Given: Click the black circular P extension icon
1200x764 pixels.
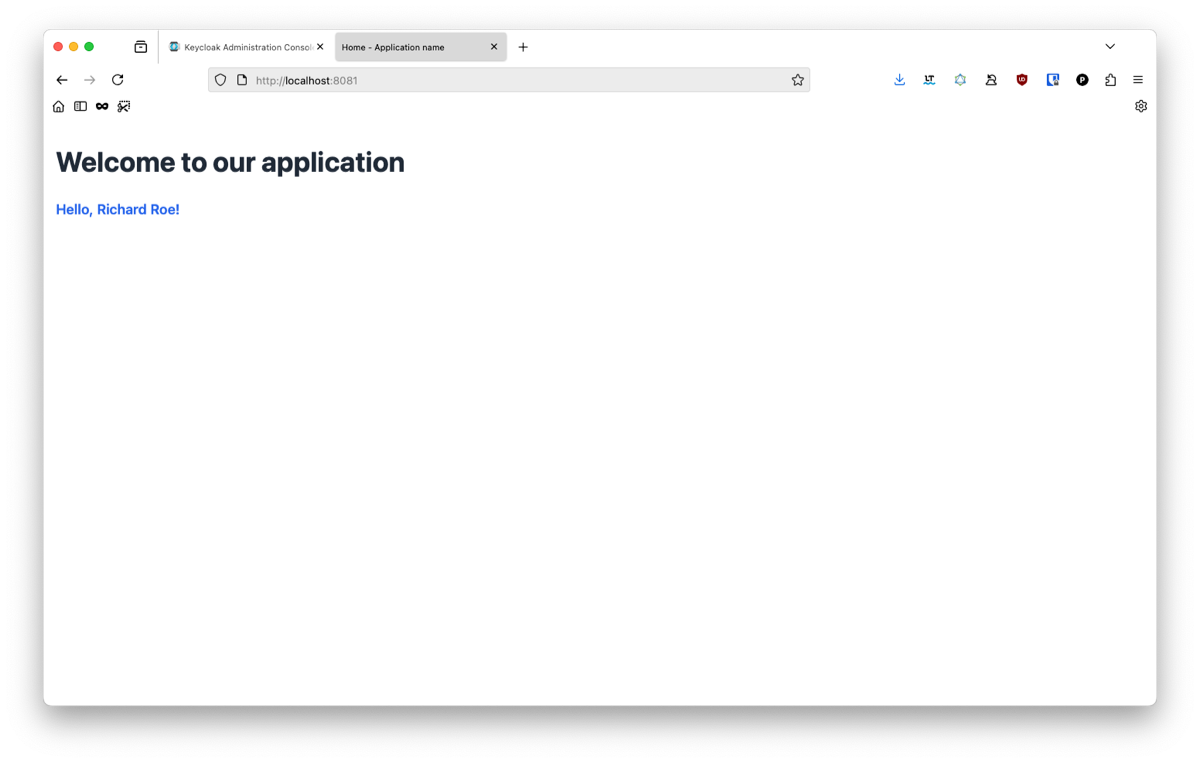Looking at the screenshot, I should pyautogui.click(x=1082, y=80).
